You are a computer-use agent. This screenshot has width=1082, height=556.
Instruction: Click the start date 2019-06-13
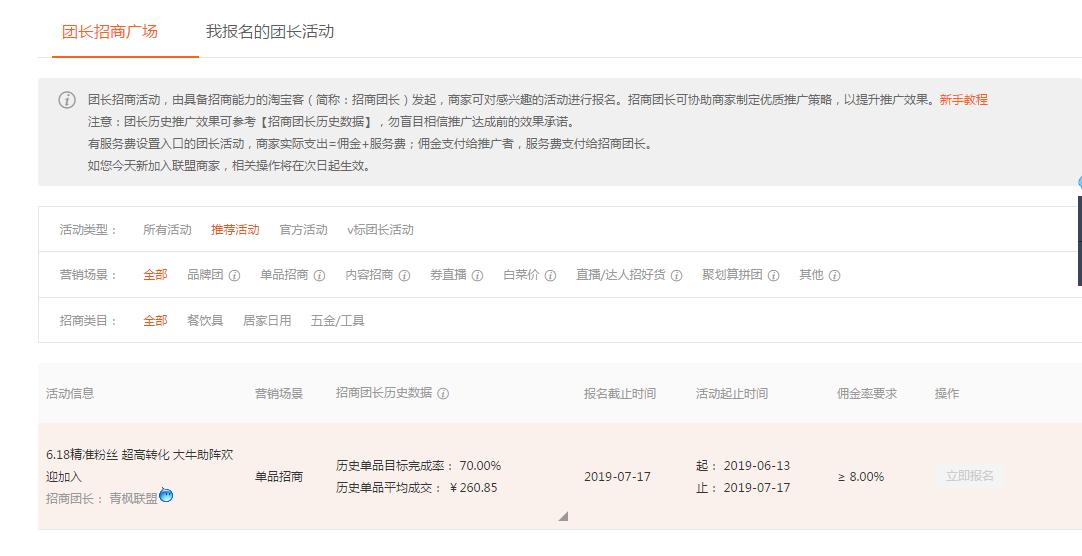(x=756, y=466)
